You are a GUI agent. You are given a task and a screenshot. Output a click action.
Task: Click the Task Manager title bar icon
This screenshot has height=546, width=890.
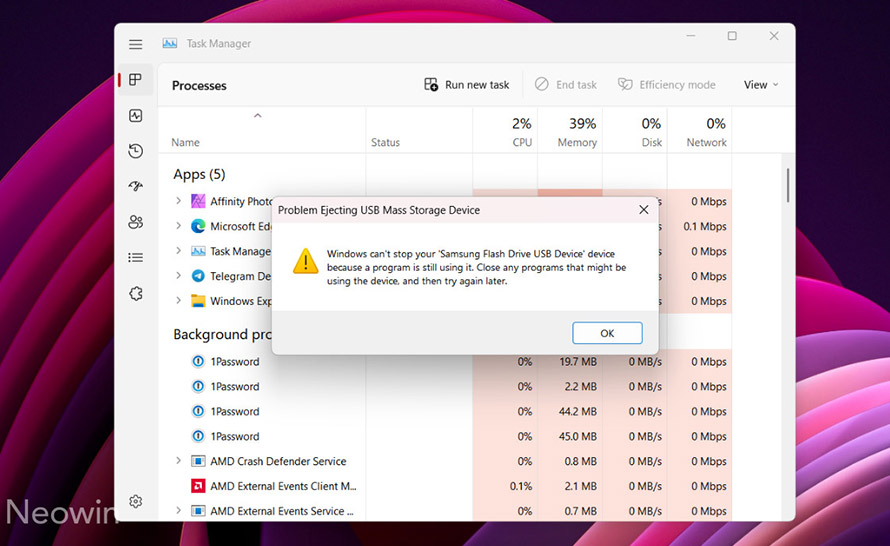pyautogui.click(x=170, y=44)
